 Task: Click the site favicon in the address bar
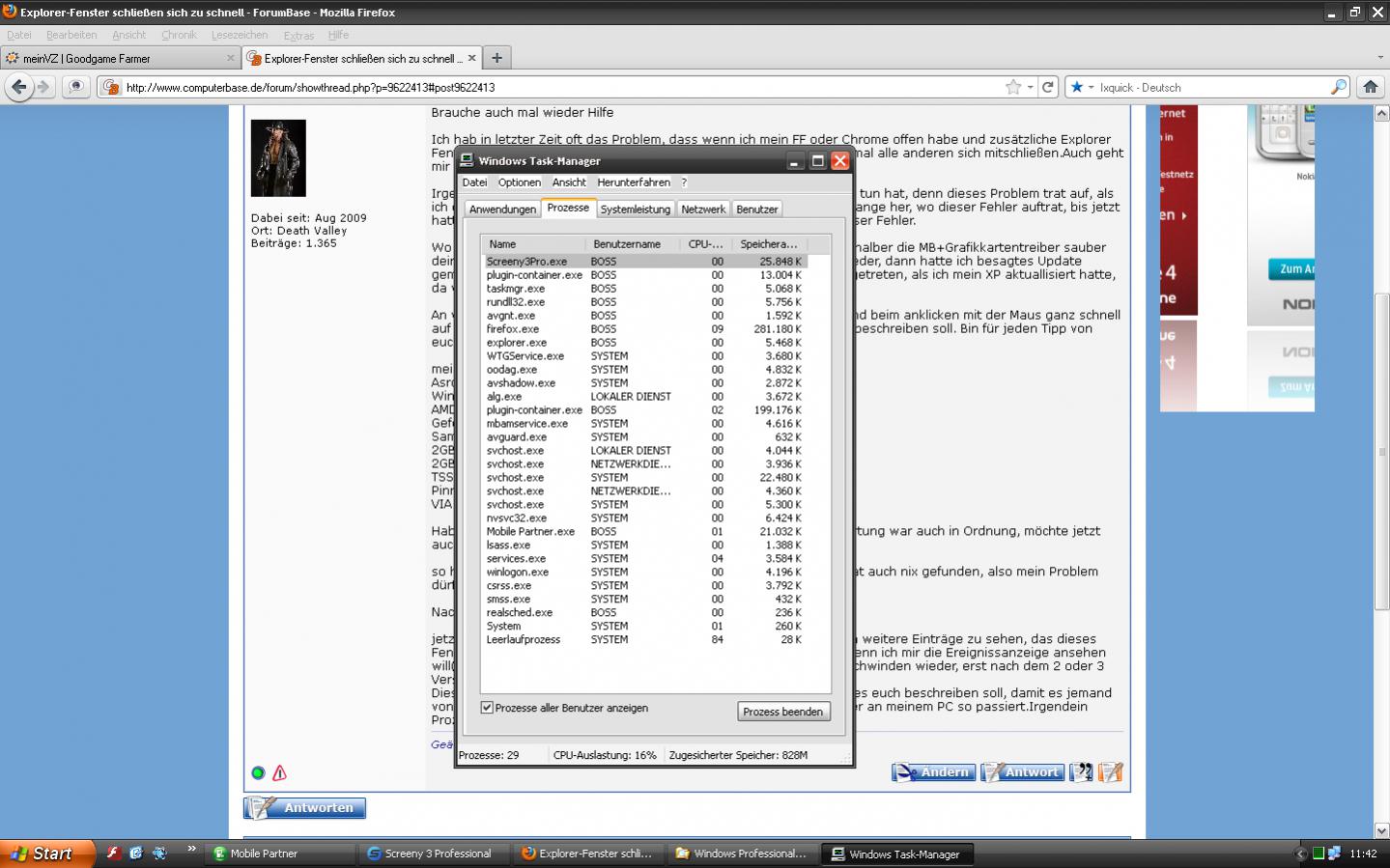pyautogui.click(x=111, y=88)
